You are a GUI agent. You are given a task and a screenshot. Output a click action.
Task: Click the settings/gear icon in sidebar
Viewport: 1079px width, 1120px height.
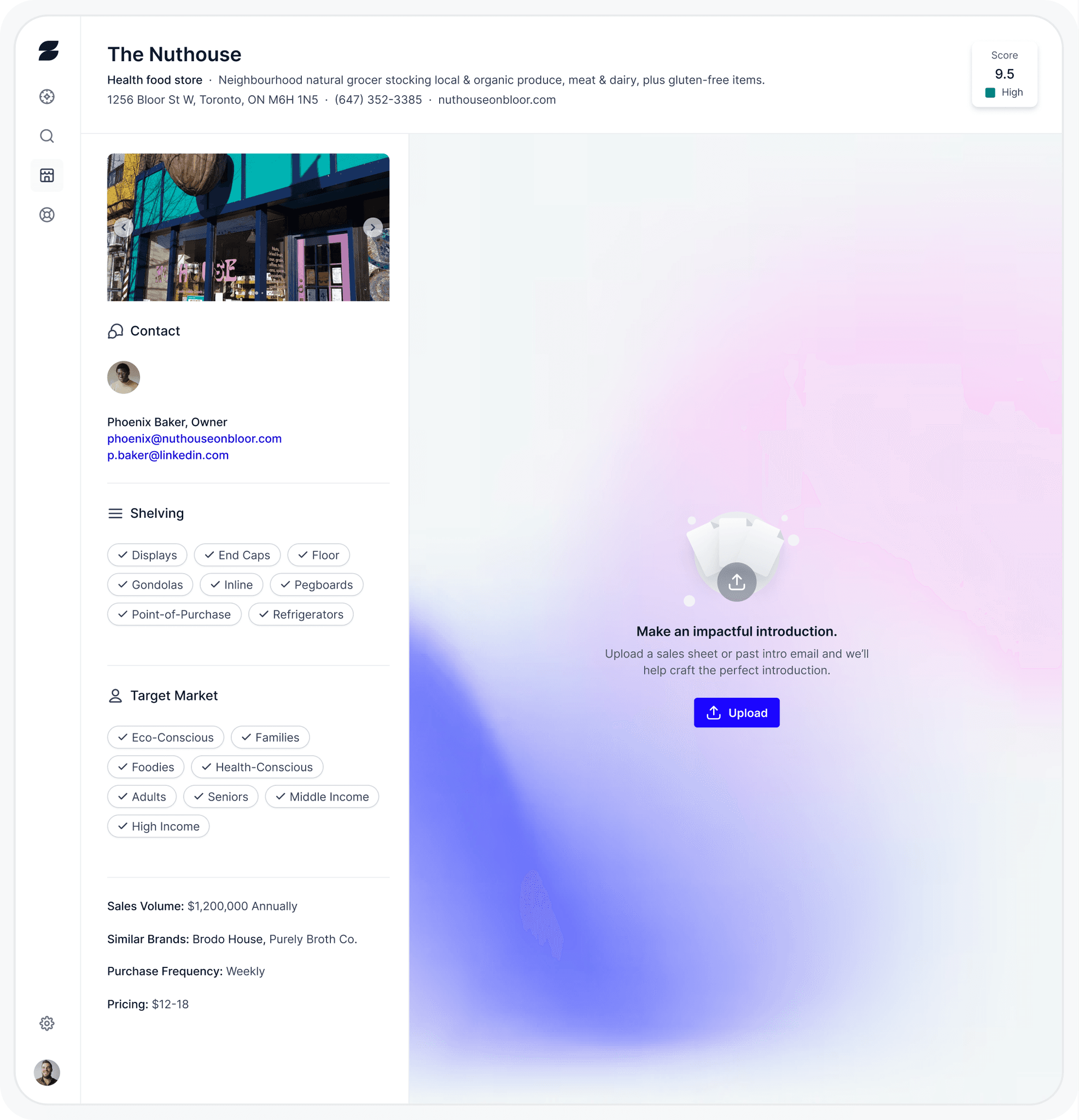(47, 1023)
